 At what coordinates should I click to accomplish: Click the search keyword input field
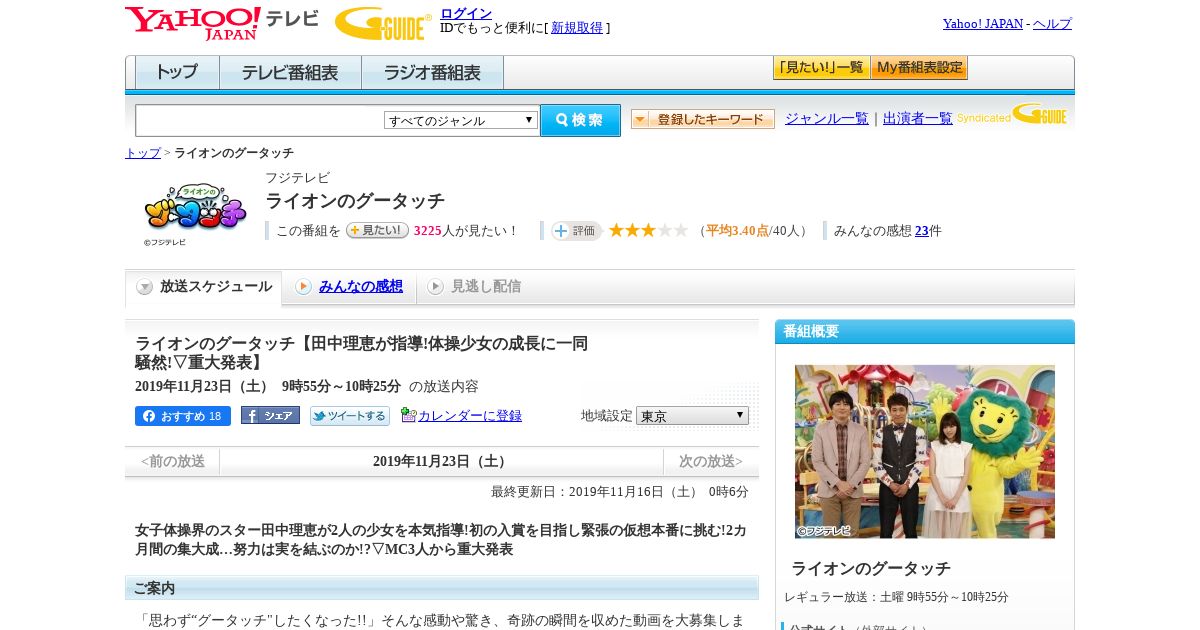(x=259, y=120)
